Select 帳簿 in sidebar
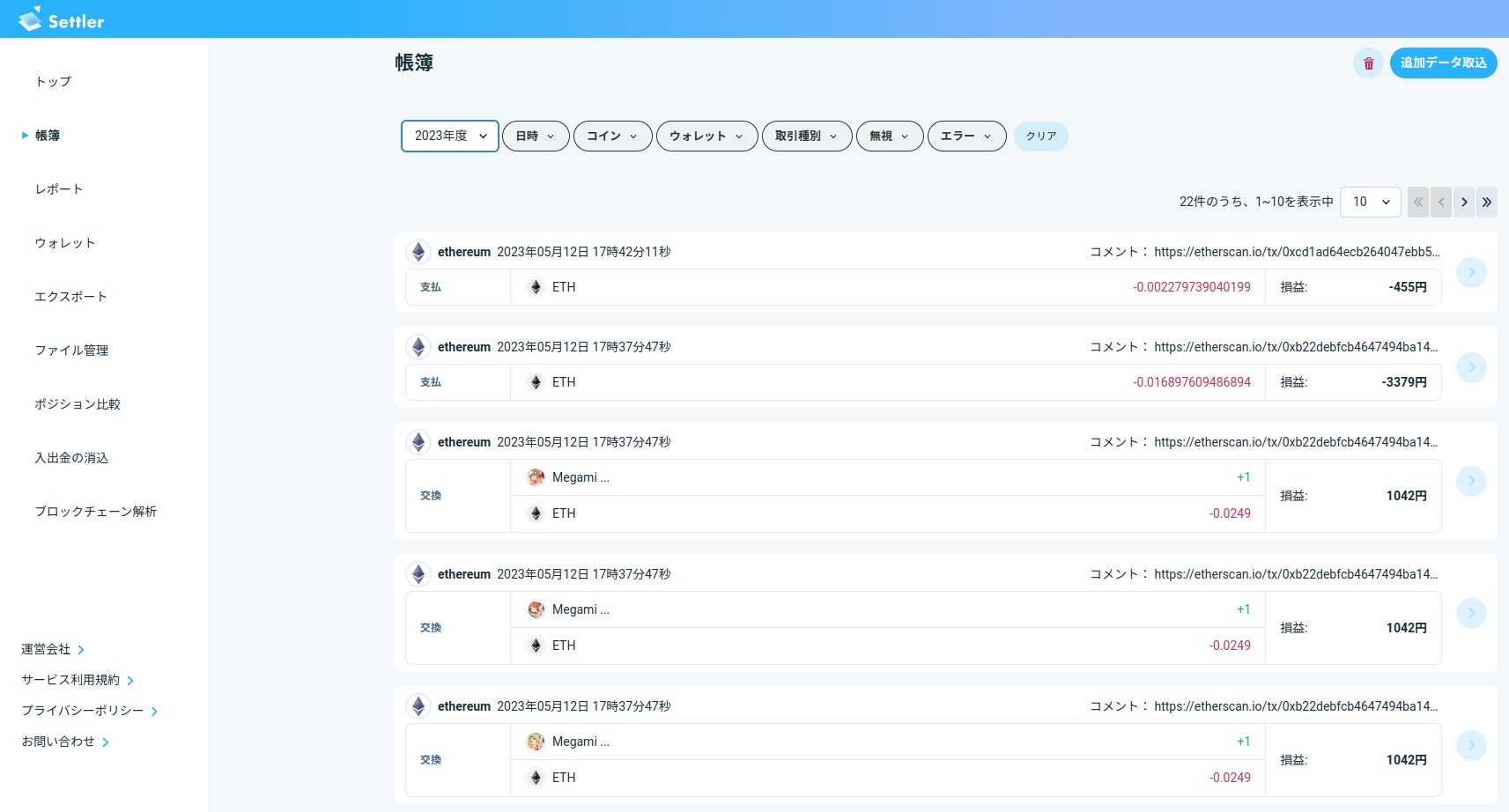Viewport: 1509px width, 812px height. tap(48, 136)
